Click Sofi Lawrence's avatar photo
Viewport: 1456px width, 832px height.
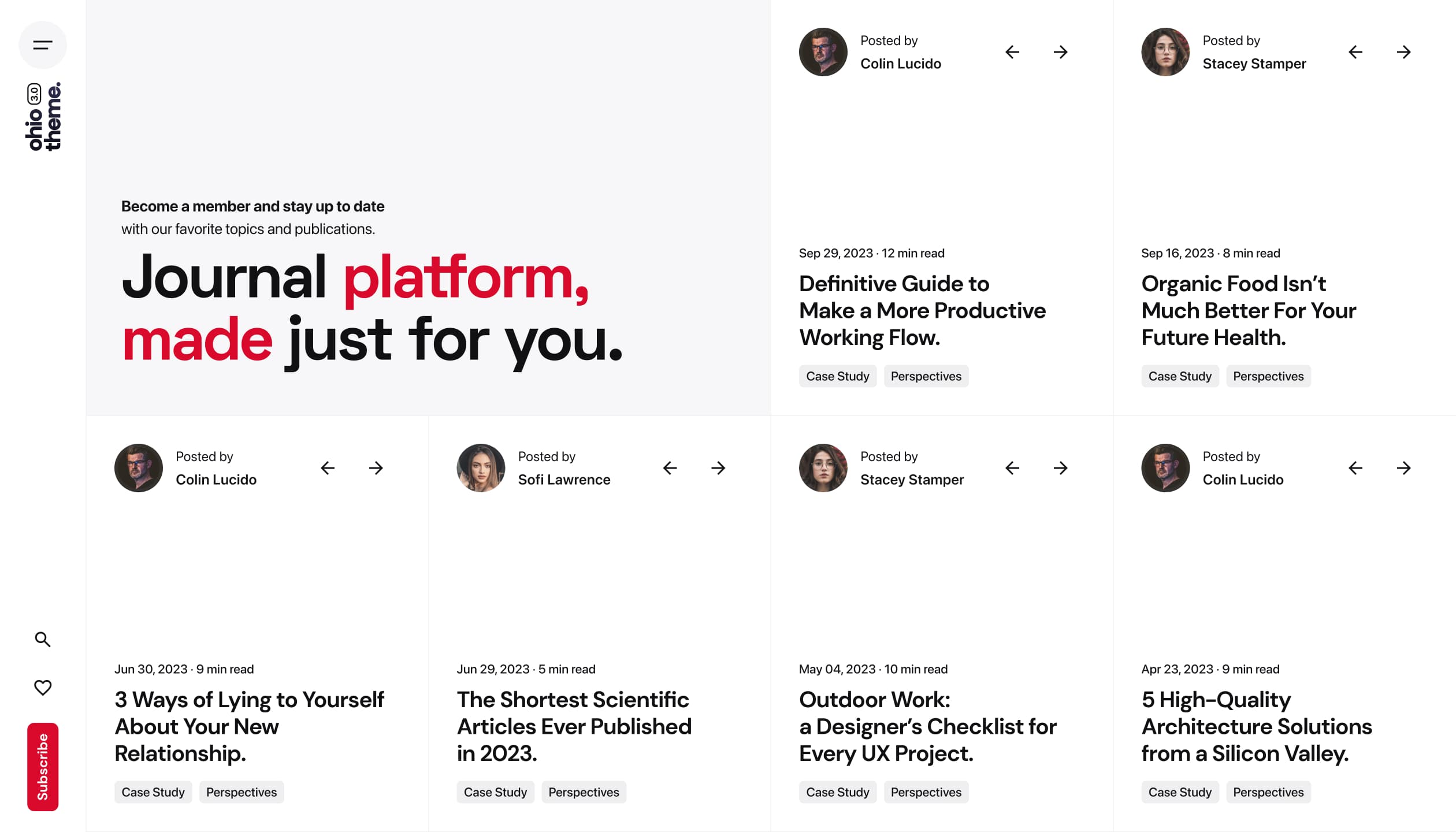pos(481,468)
